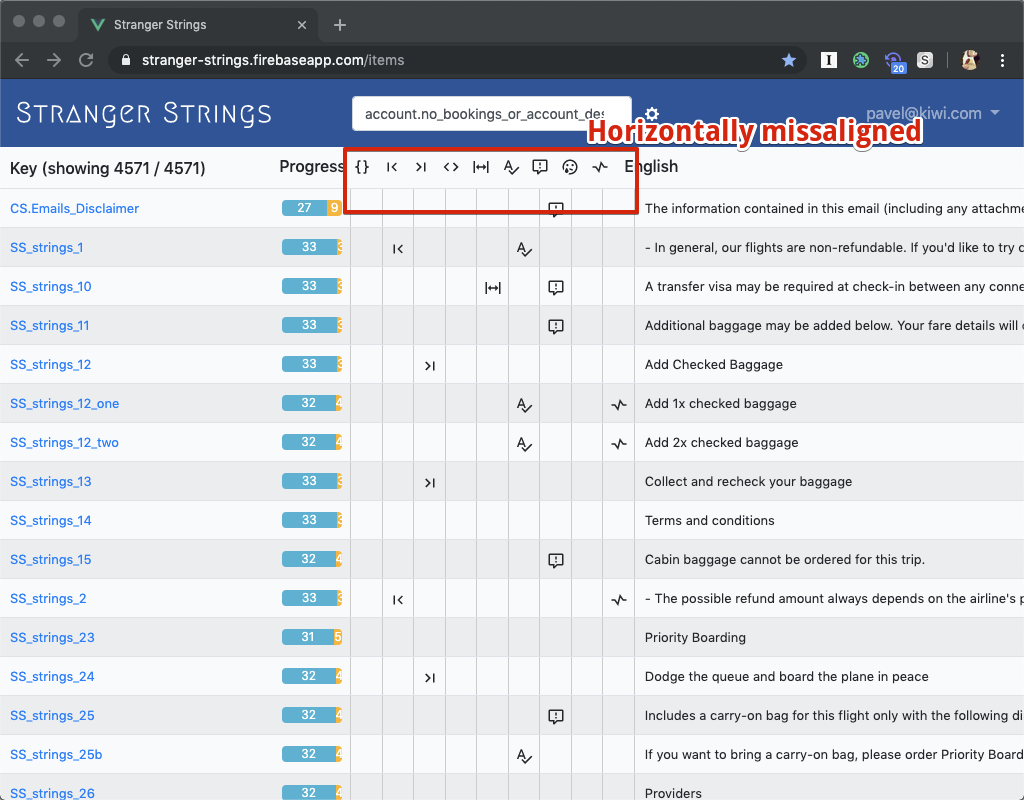Screen dimensions: 1024x800
Task: Click the bookmark star in the address bar
Action: point(789,60)
